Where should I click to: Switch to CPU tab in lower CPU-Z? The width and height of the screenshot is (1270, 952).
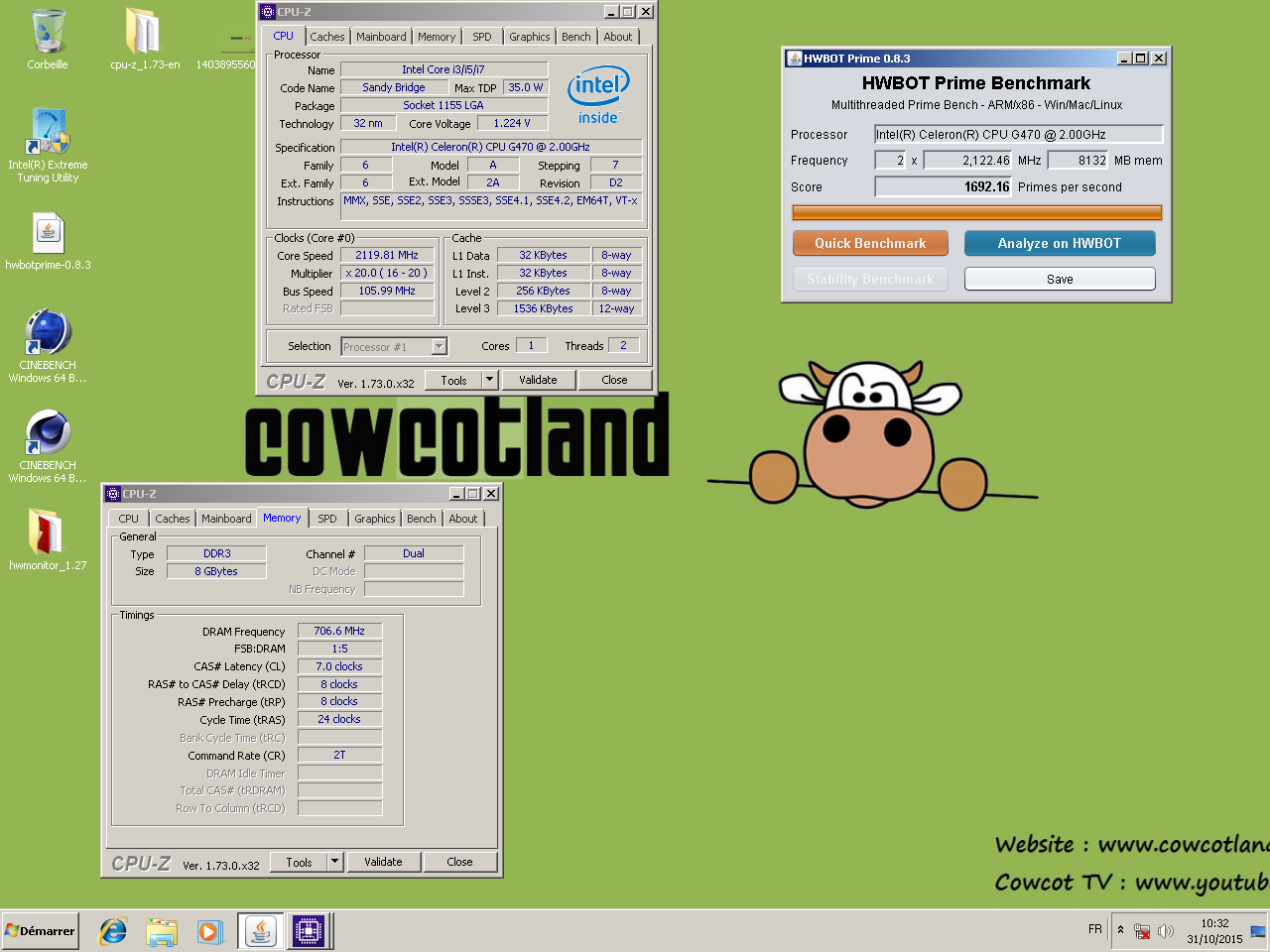pyautogui.click(x=129, y=519)
